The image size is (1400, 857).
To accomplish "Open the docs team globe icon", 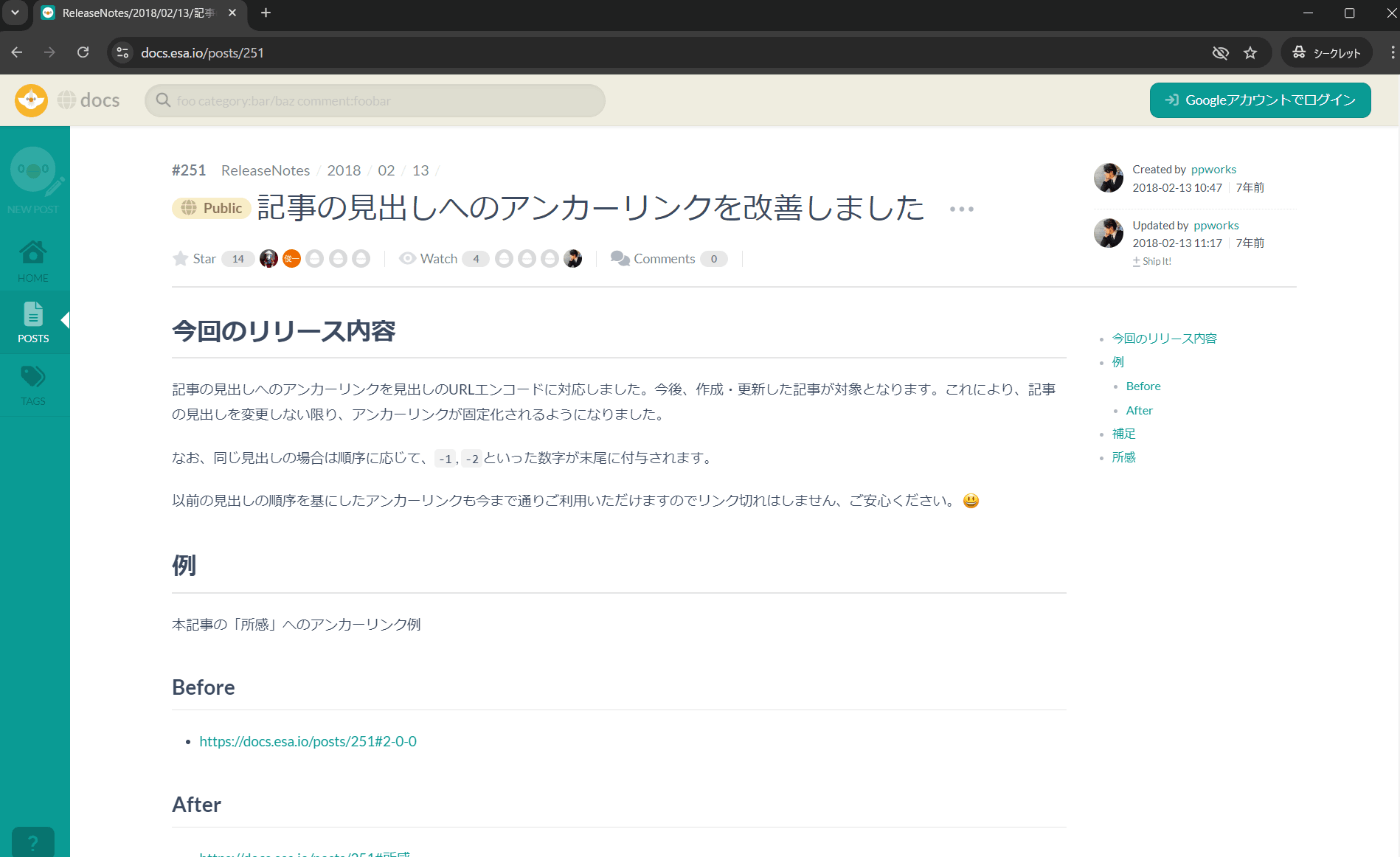I will [66, 100].
